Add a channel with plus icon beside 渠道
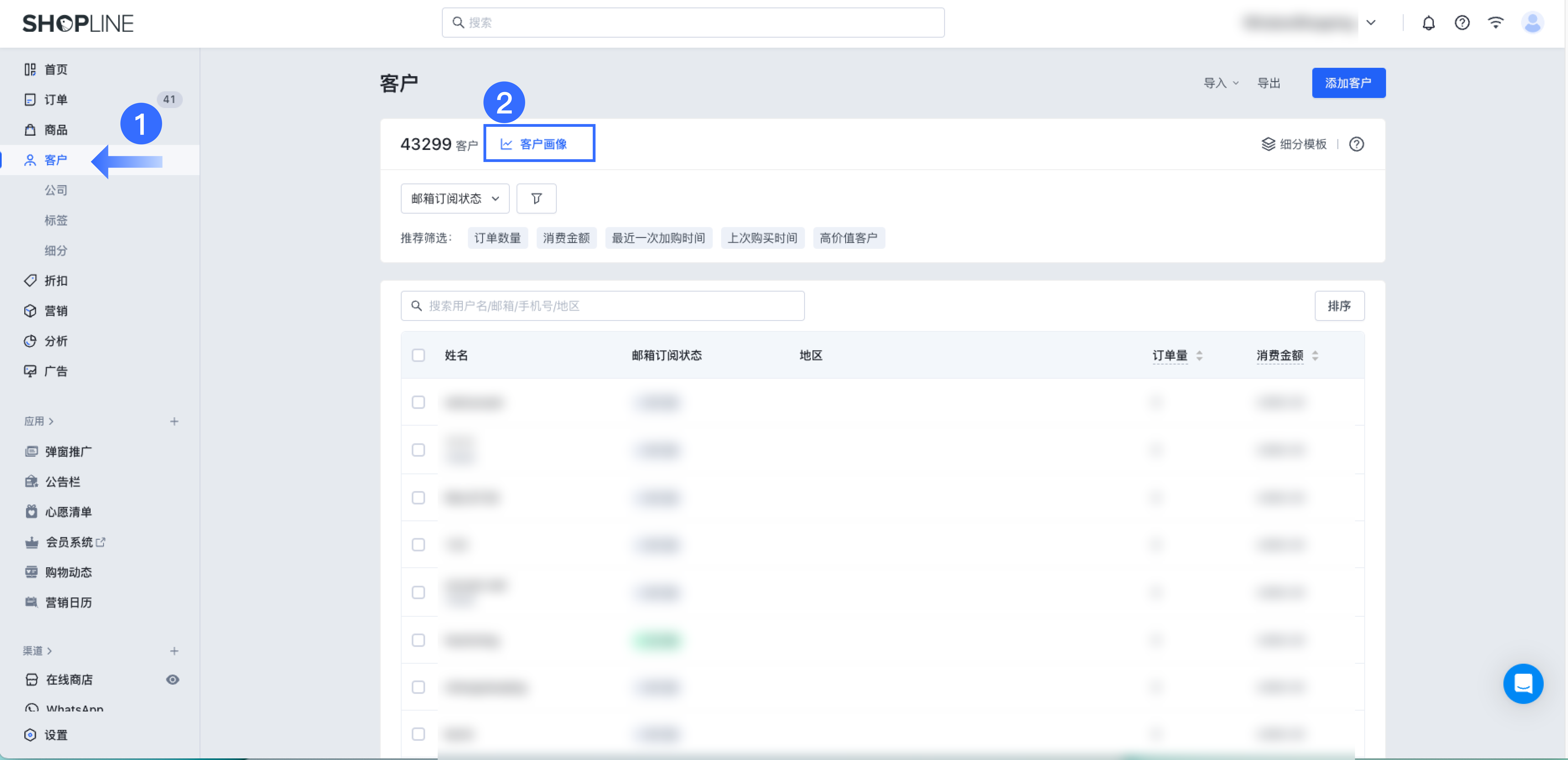The image size is (1568, 760). click(x=174, y=651)
